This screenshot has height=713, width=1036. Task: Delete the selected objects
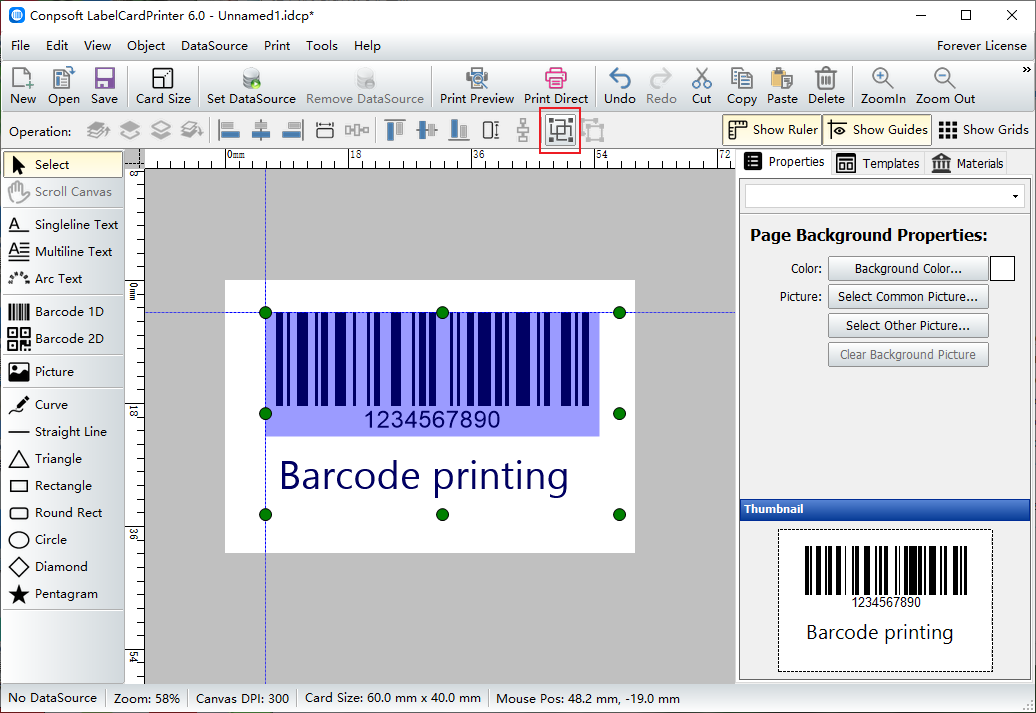(x=826, y=86)
